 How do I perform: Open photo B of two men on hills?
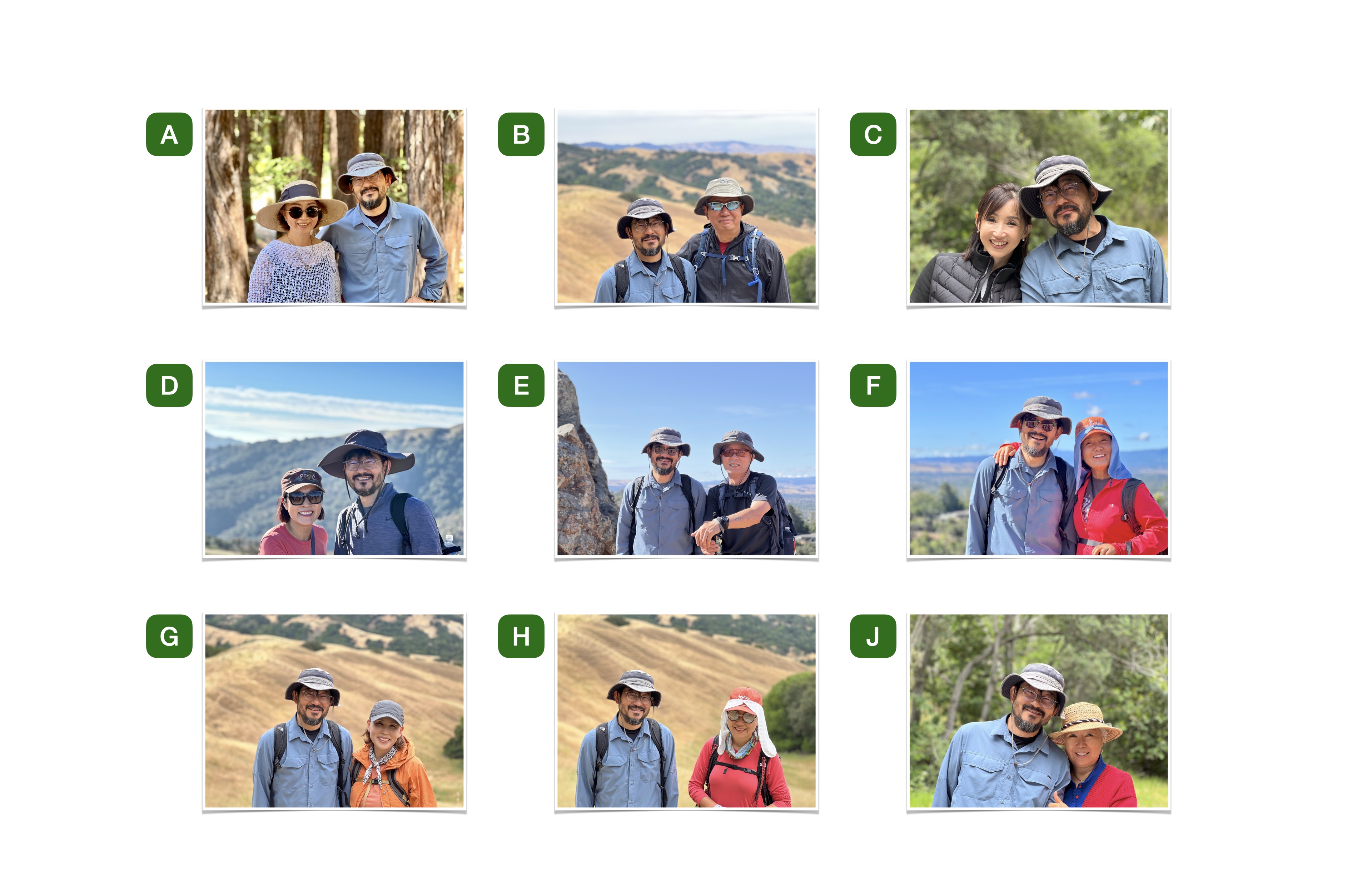686,206
